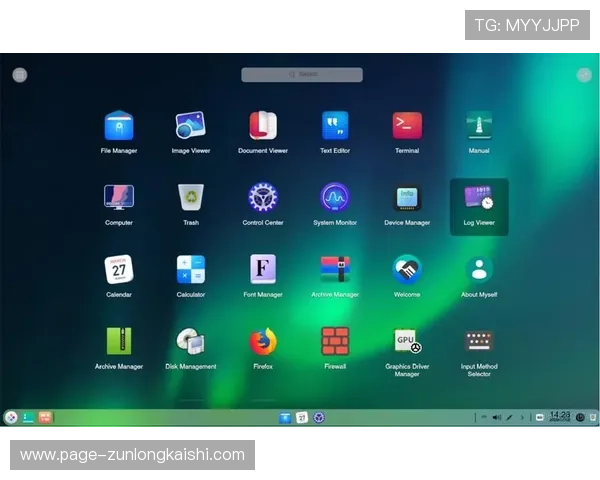This screenshot has height=480, width=600.
Task: Open the Control Center gear icon
Action: pos(263,197)
